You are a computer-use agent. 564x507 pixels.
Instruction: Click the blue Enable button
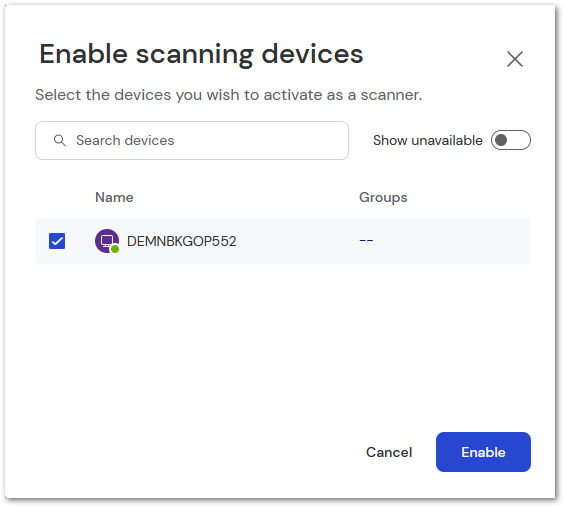pos(483,452)
